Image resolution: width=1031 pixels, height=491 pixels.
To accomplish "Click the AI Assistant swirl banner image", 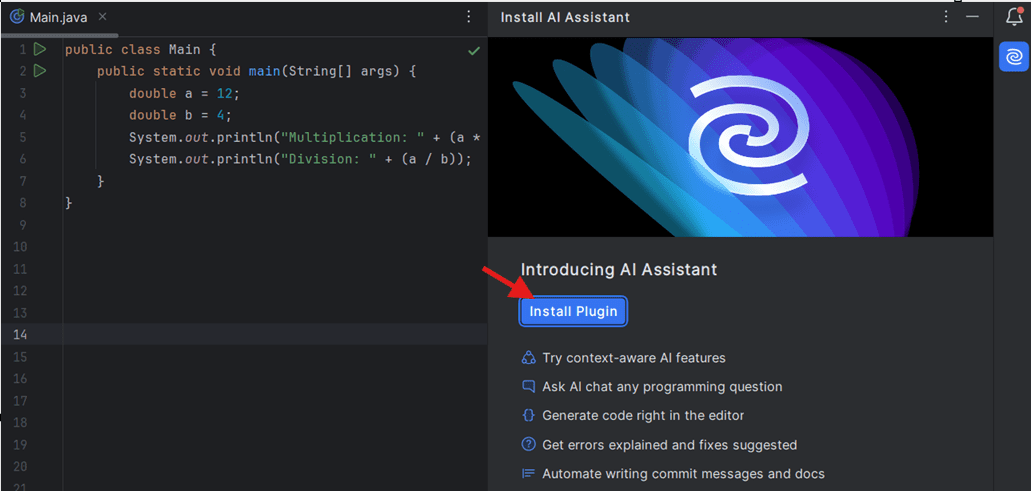I will (x=741, y=137).
